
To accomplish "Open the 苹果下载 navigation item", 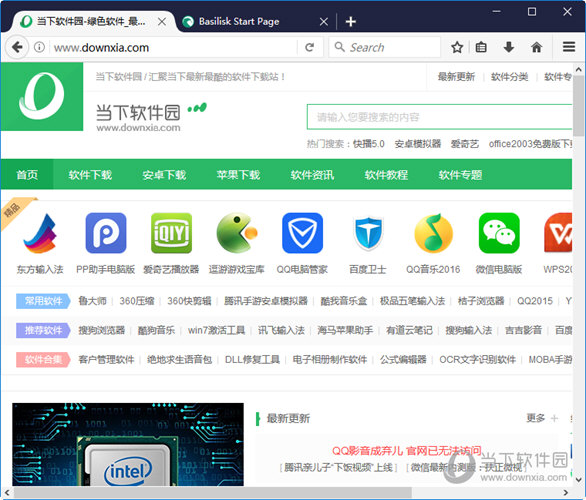I will (x=238, y=175).
